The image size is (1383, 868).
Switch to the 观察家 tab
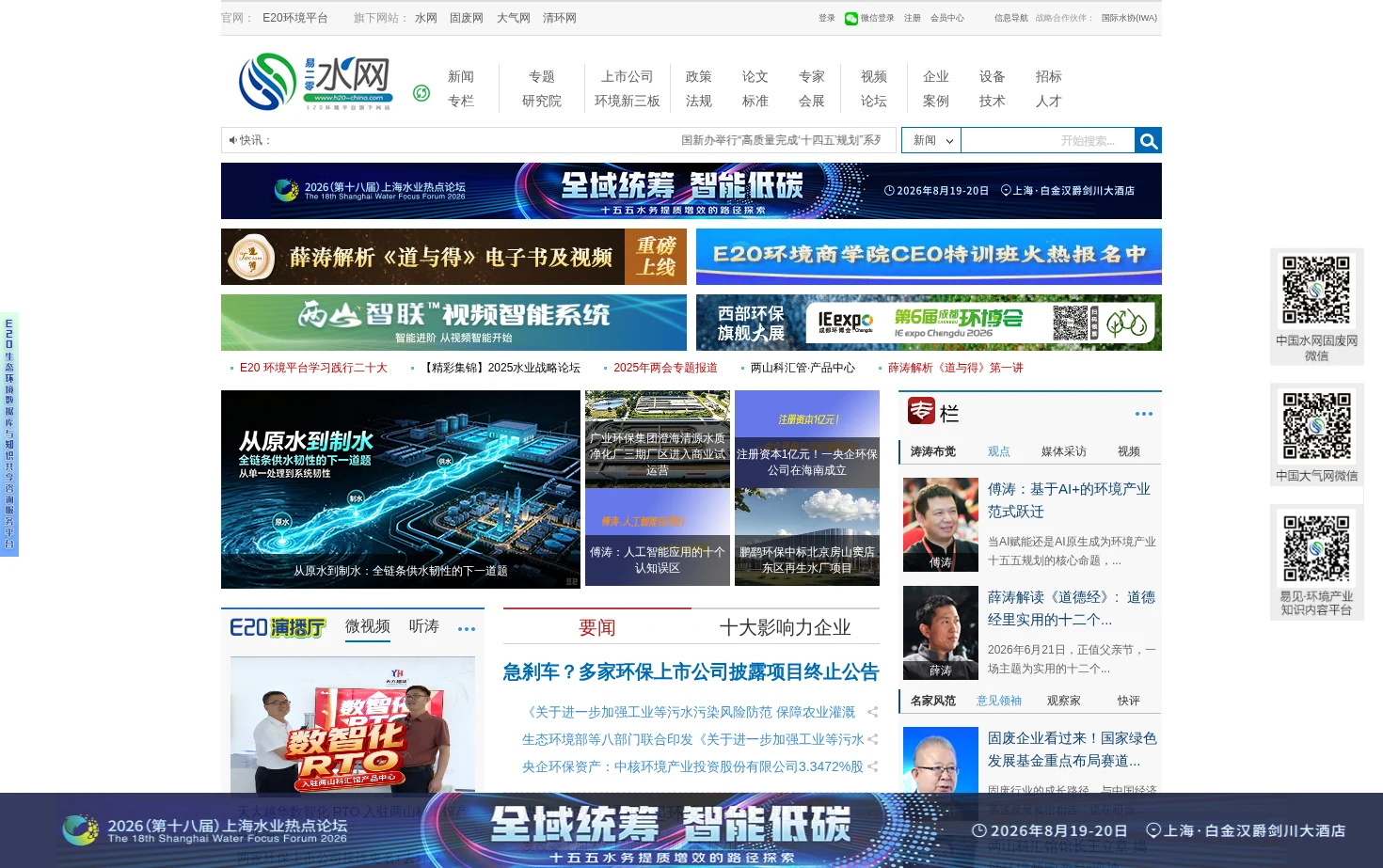(1064, 701)
